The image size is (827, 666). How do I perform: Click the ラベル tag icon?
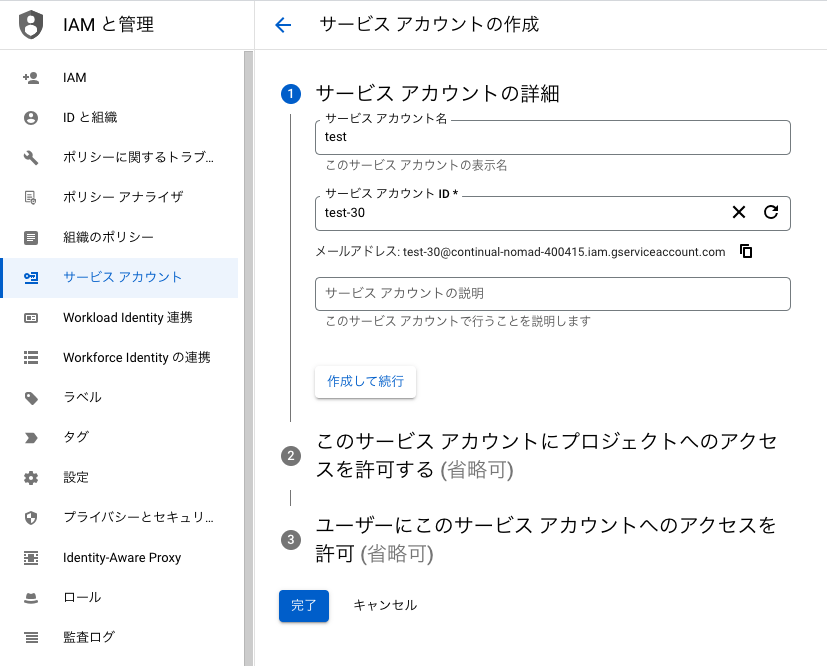point(31,398)
